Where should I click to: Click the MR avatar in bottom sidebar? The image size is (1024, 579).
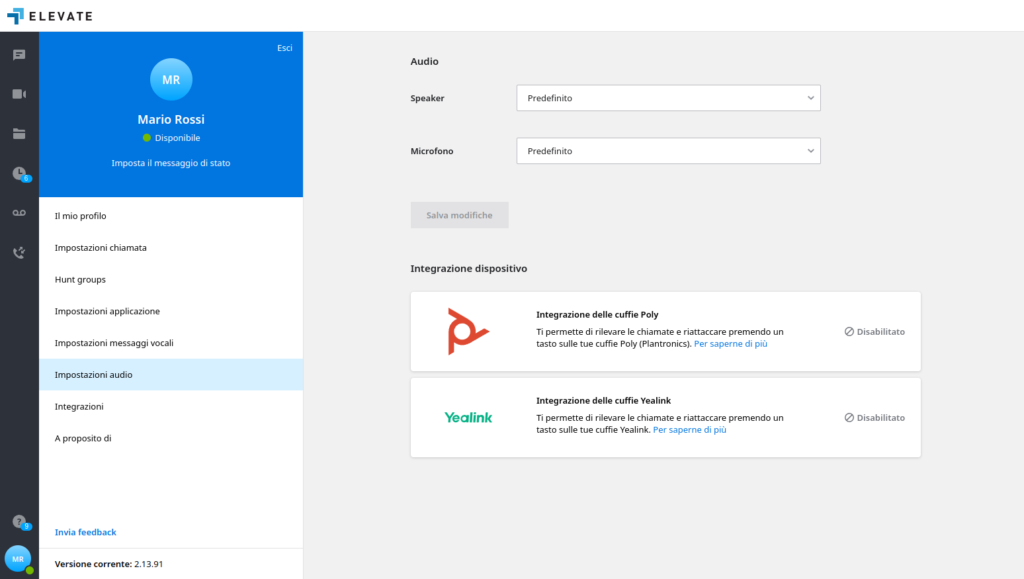click(18, 559)
